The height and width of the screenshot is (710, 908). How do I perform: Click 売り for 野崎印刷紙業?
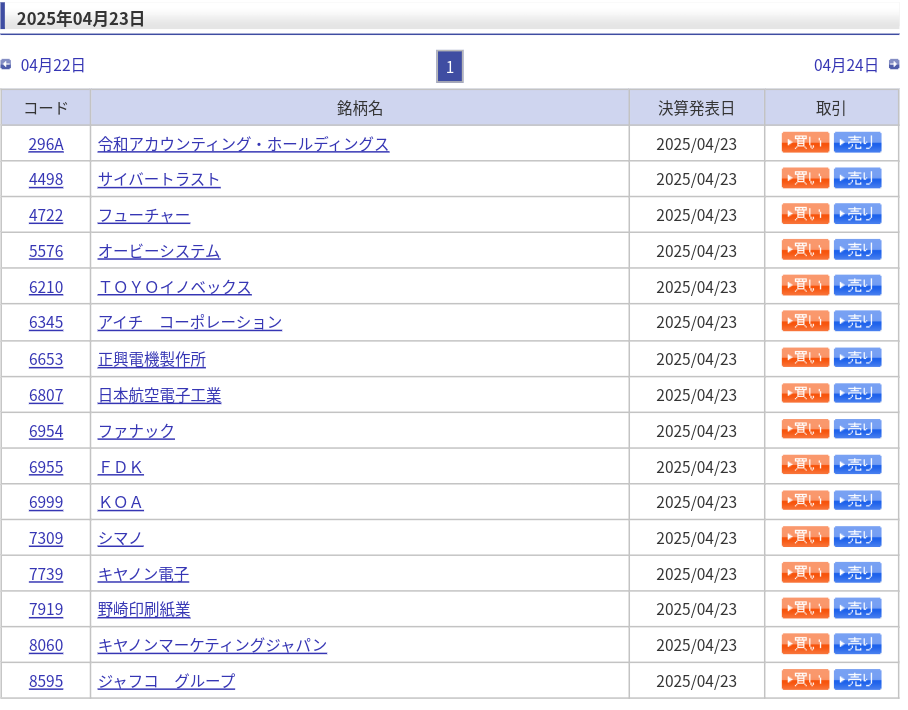click(857, 608)
